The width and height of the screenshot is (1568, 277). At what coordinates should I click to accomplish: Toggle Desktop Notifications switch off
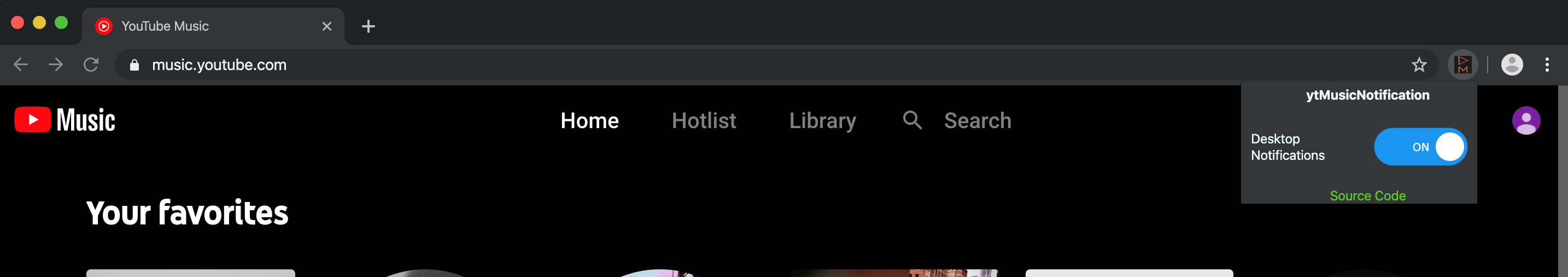[1420, 146]
